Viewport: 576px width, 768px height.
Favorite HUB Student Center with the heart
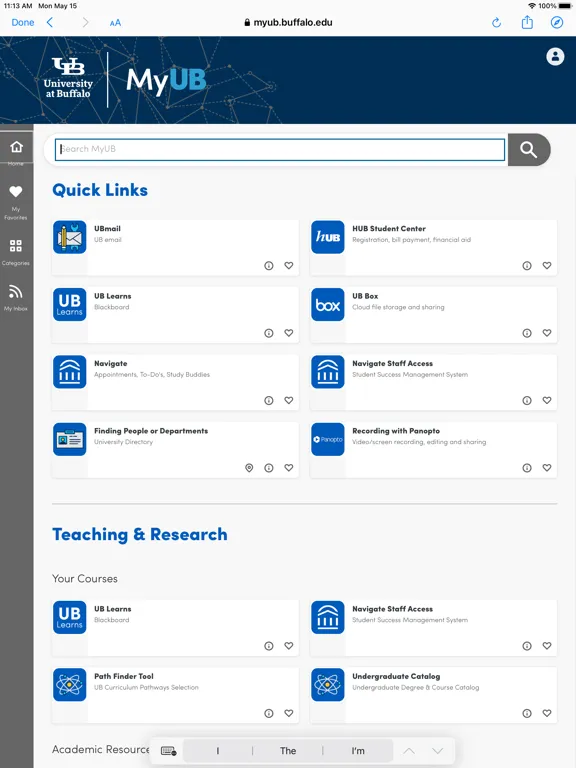[547, 265]
